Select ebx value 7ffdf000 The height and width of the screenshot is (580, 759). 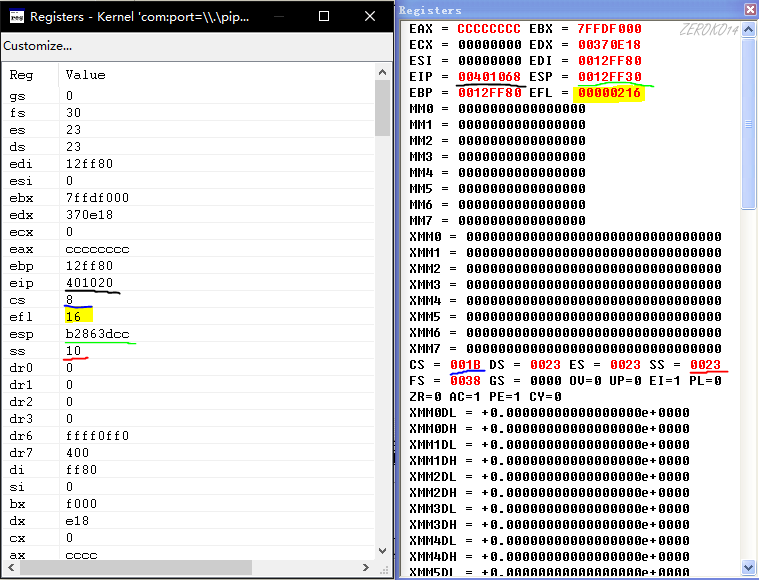[x=97, y=198]
